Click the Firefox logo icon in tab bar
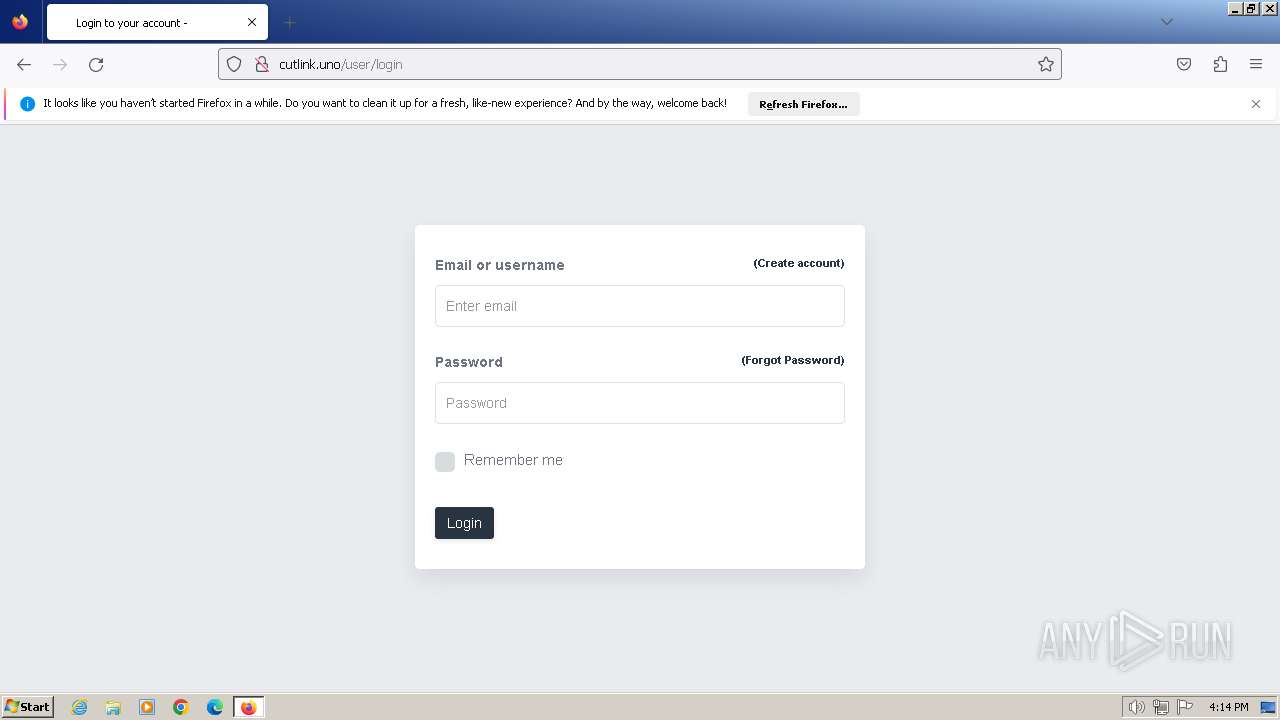1280x720 pixels. (20, 22)
